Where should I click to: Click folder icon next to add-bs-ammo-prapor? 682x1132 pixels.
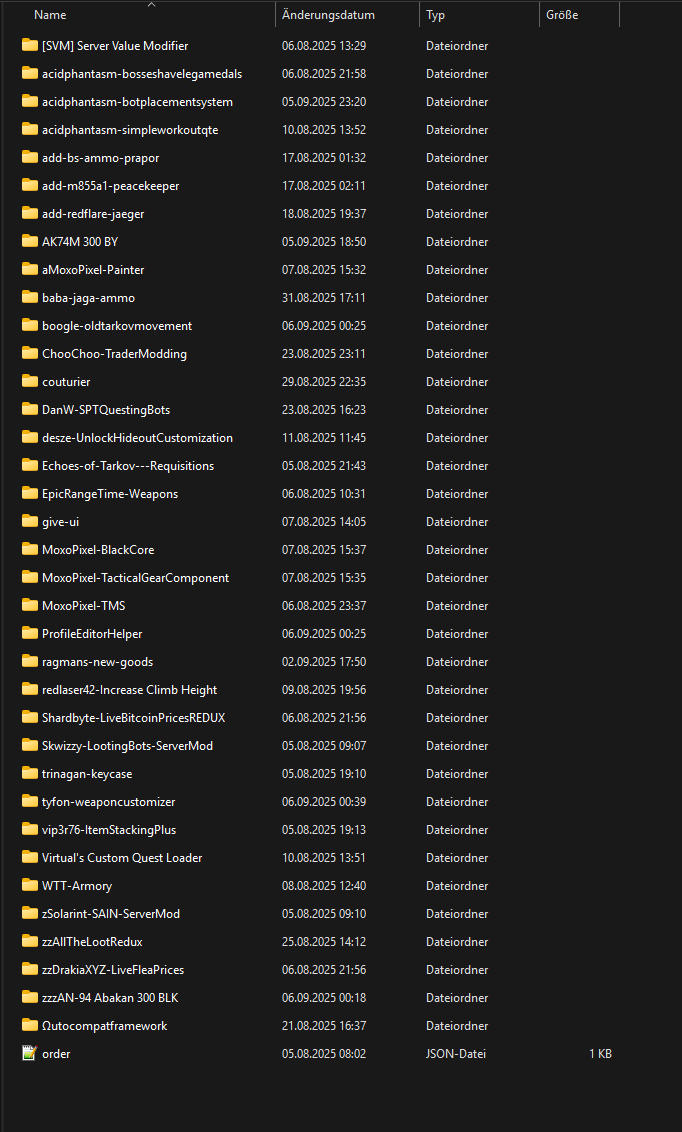[30, 157]
